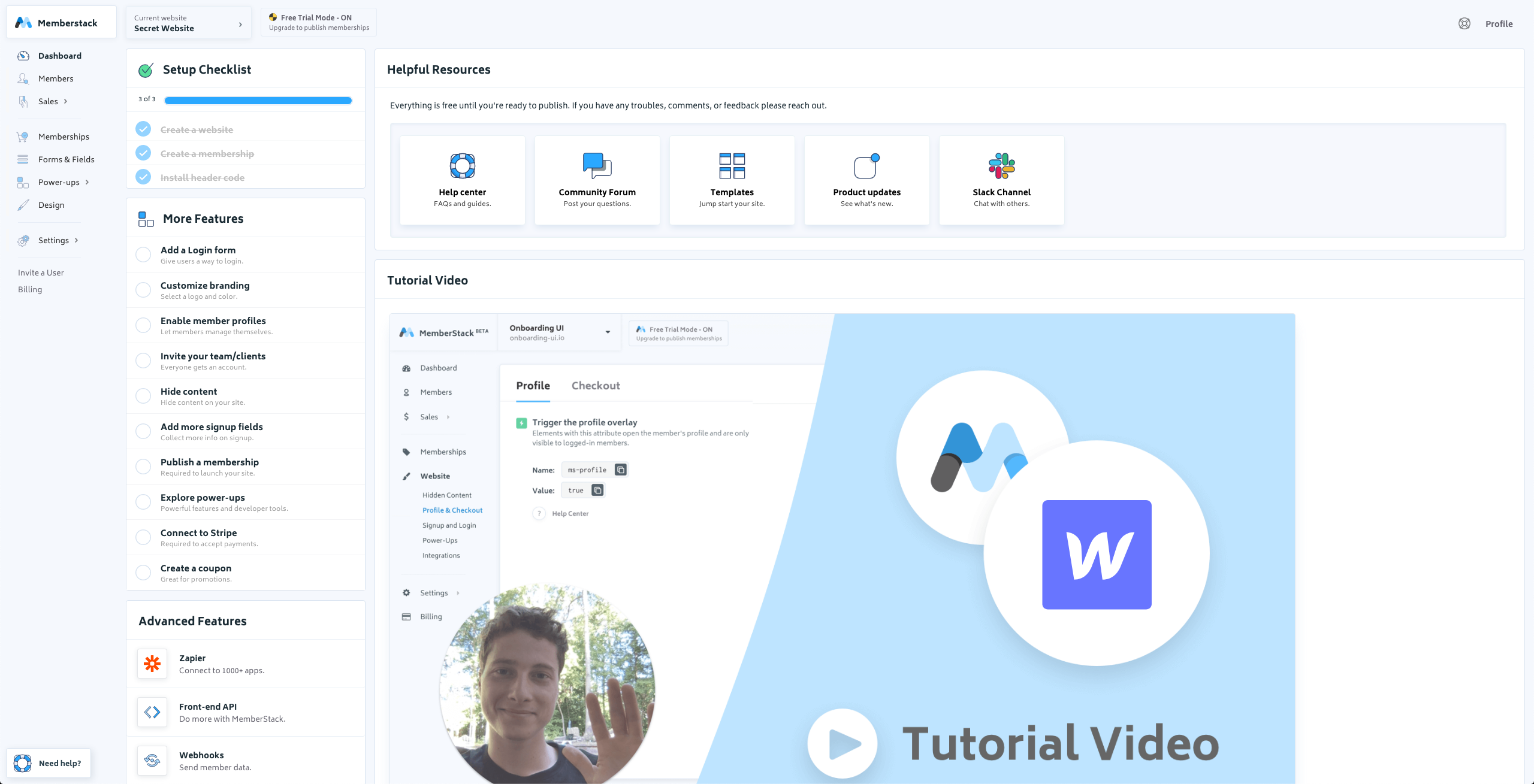Click the Zapier asterisk icon
Screen dimensions: 1534x784
click(152, 664)
